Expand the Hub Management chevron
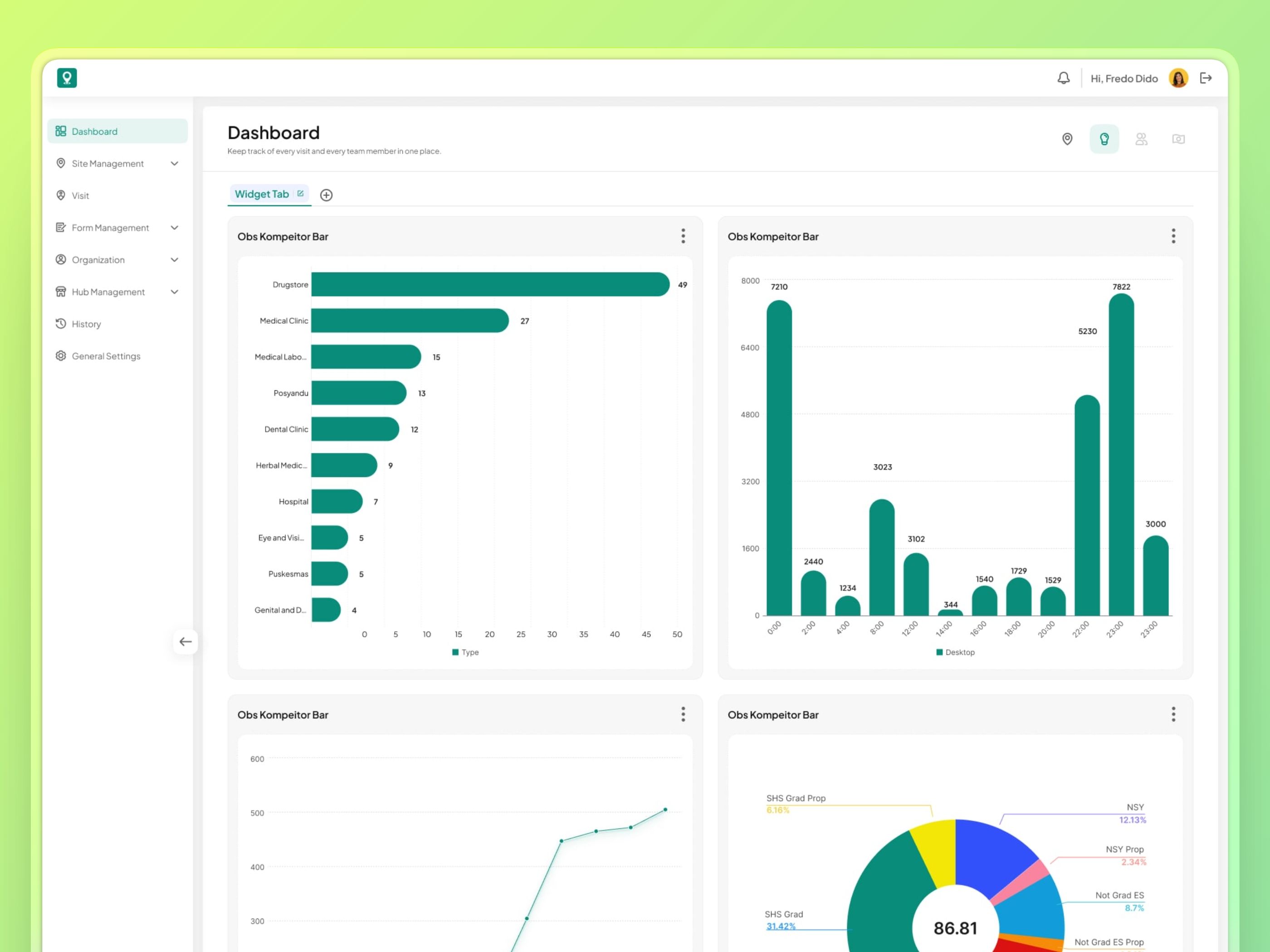Viewport: 1270px width, 952px height. (175, 292)
